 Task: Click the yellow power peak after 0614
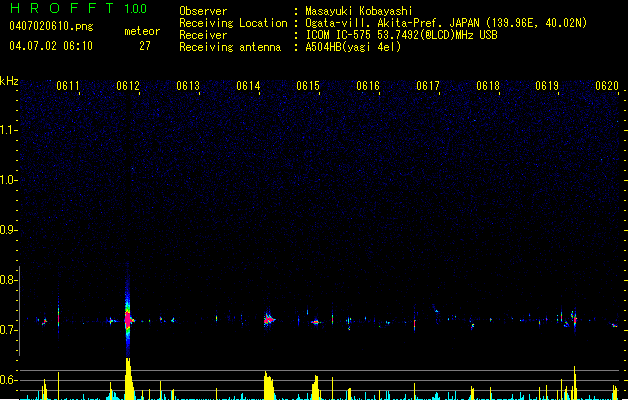[269, 386]
